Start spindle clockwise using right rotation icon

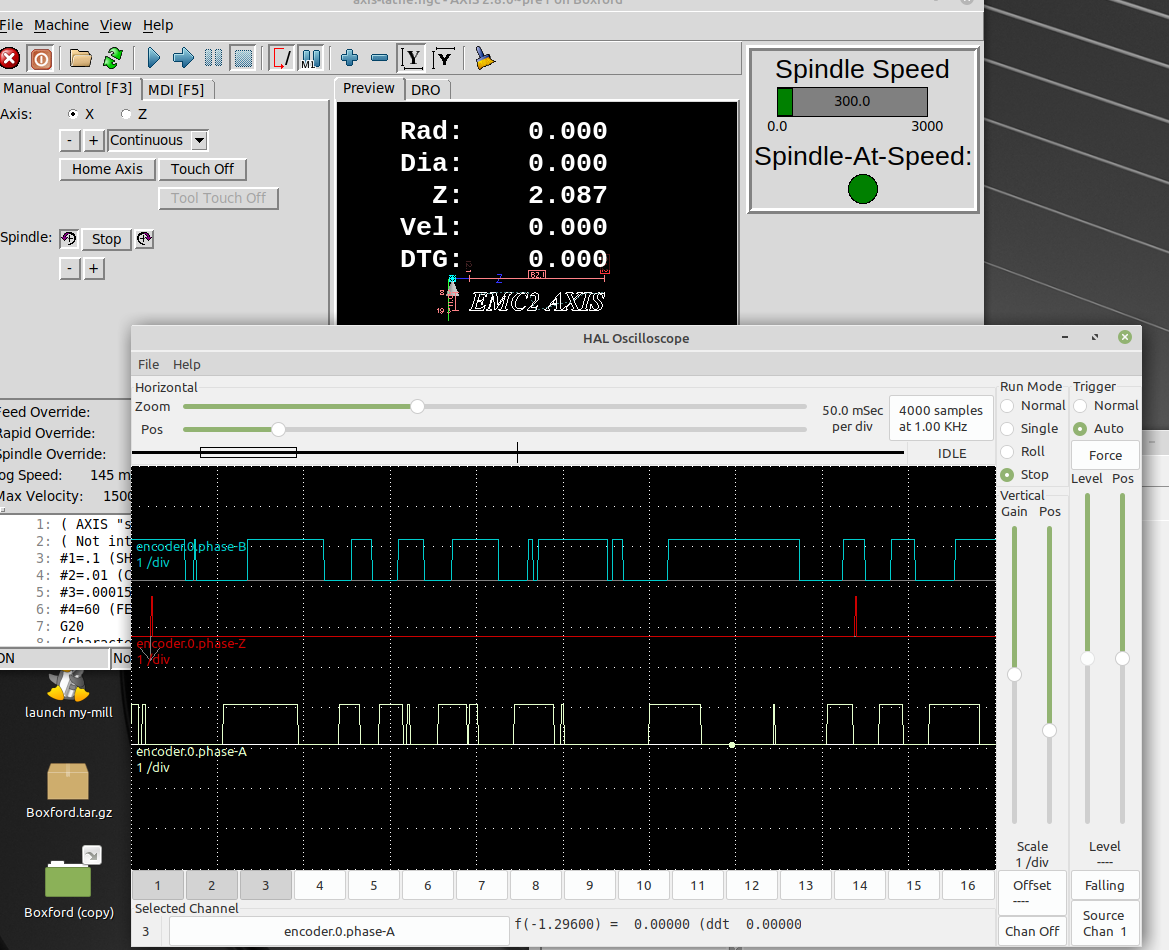tap(144, 239)
